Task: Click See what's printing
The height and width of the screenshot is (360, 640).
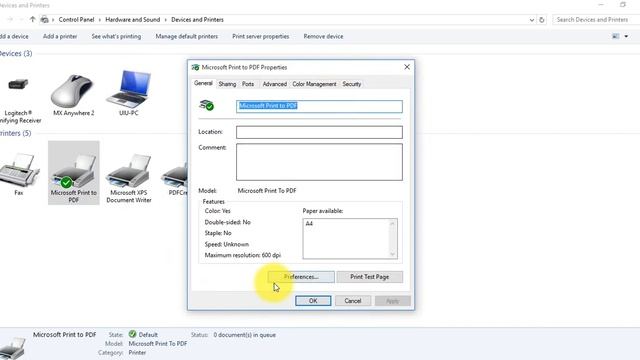Action: tap(116, 36)
